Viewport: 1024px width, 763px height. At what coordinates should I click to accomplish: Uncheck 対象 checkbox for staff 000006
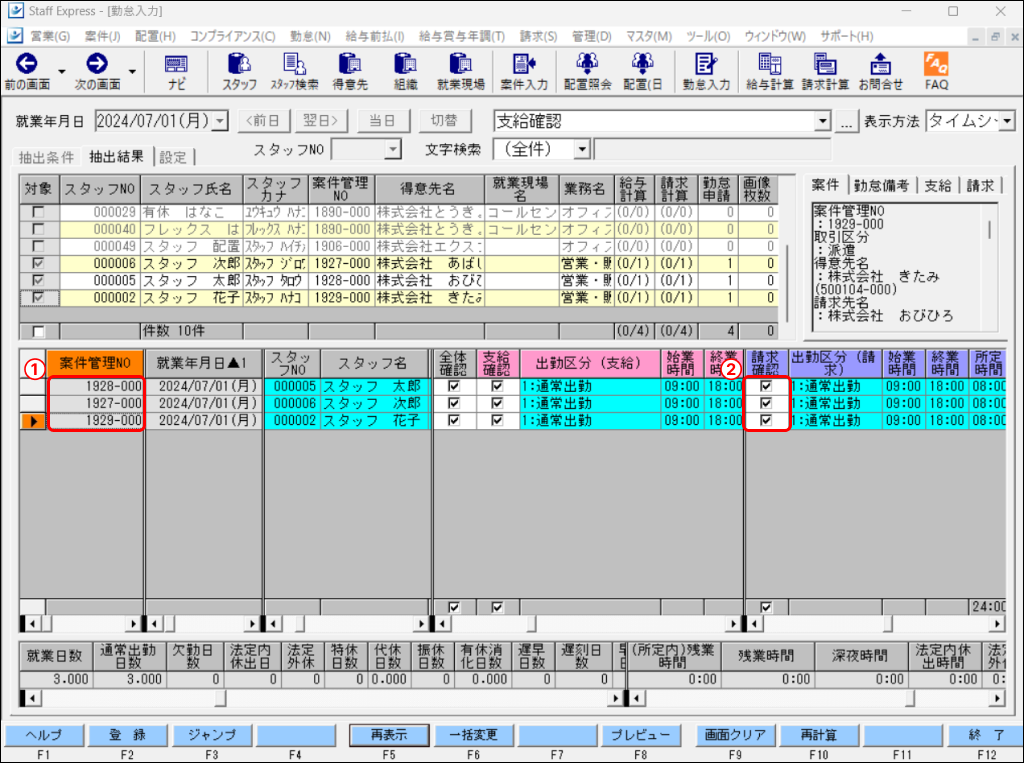(x=39, y=263)
